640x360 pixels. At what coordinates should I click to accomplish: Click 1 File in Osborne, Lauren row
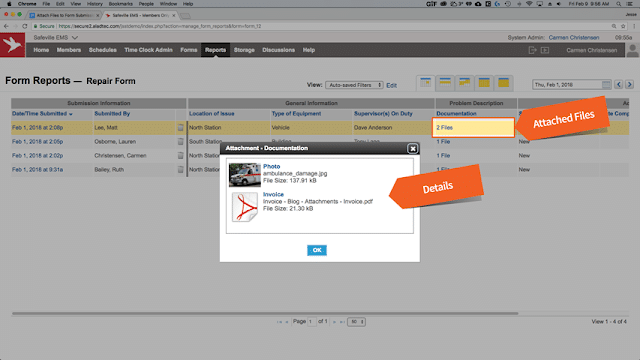pos(443,142)
